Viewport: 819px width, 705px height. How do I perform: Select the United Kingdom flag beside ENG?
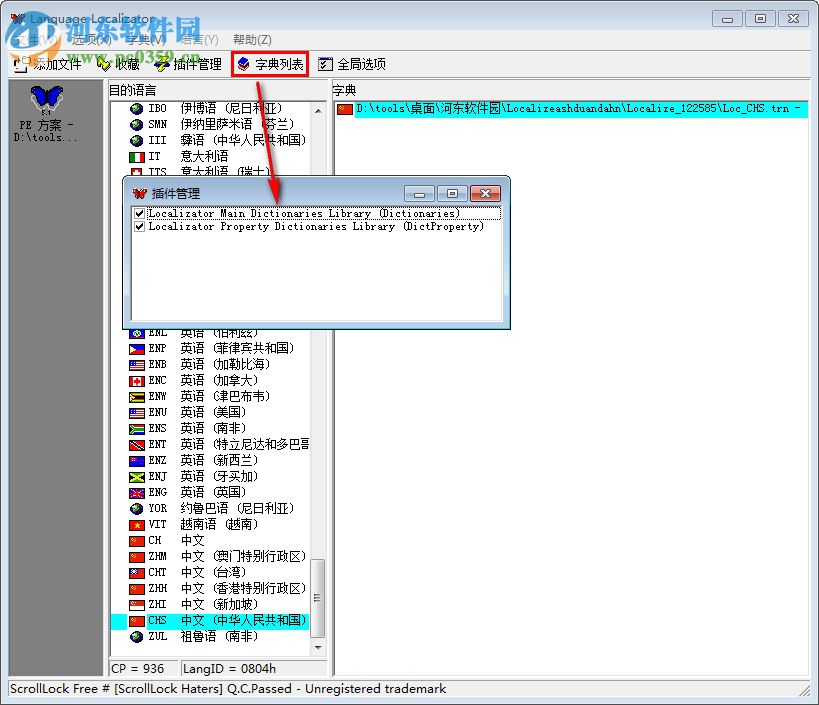click(136, 492)
